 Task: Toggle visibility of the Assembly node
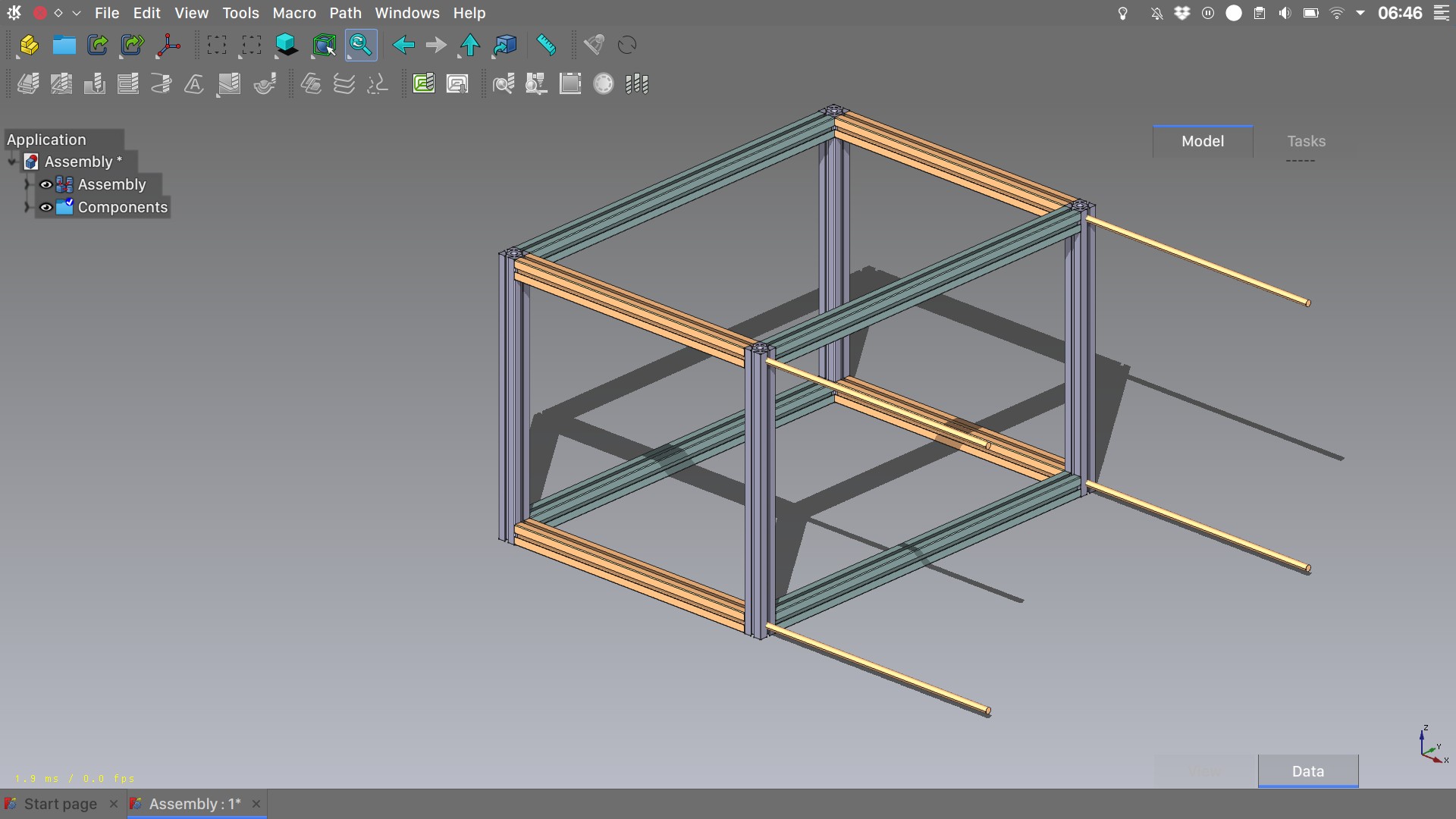45,184
